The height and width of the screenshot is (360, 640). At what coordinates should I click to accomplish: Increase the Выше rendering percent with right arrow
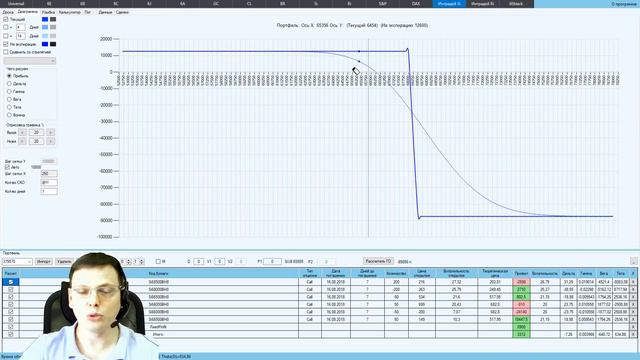pyautogui.click(x=51, y=133)
